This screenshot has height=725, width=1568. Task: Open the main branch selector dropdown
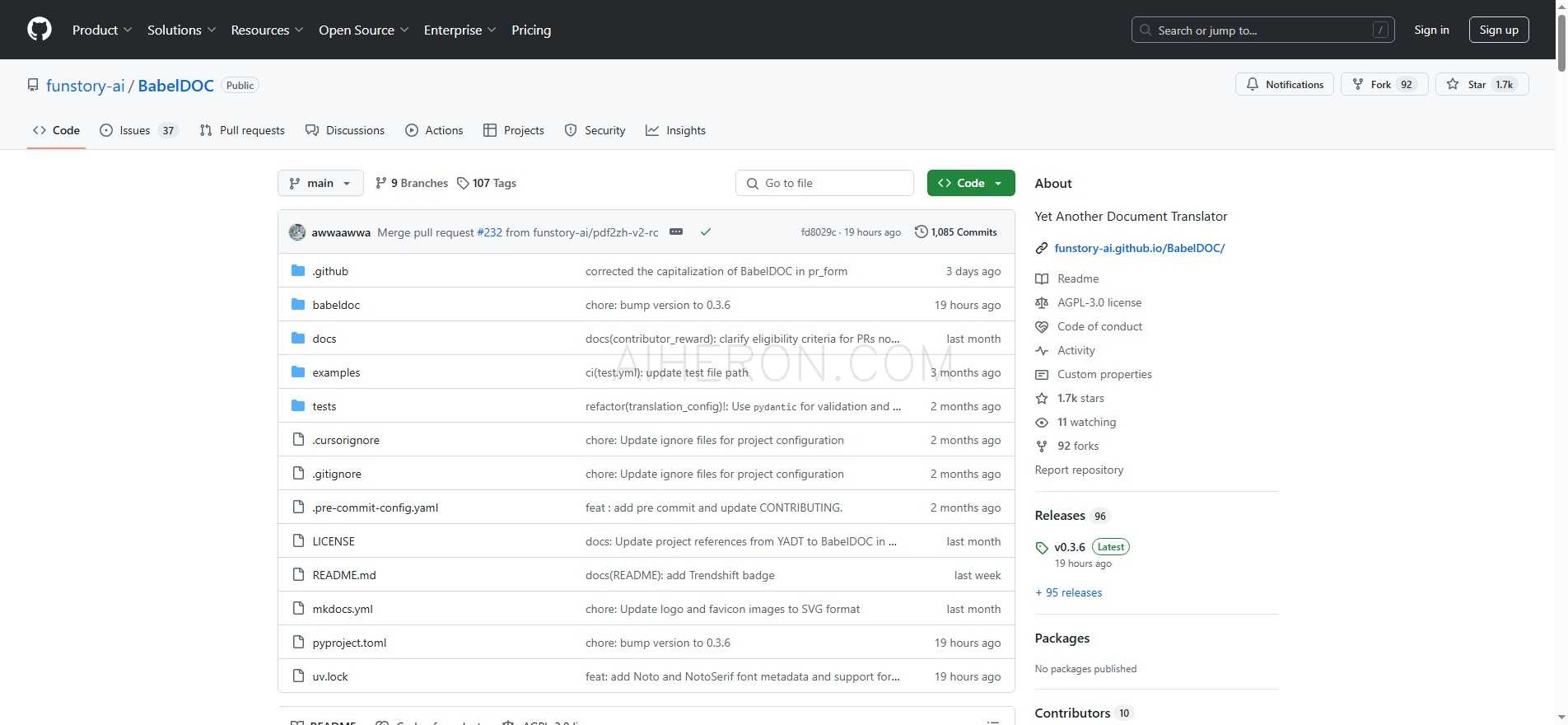pyautogui.click(x=320, y=183)
